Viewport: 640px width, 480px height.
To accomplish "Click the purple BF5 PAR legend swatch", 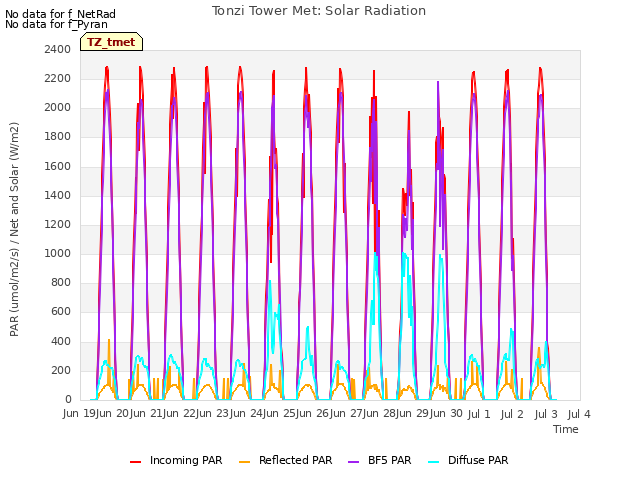I will (353, 462).
